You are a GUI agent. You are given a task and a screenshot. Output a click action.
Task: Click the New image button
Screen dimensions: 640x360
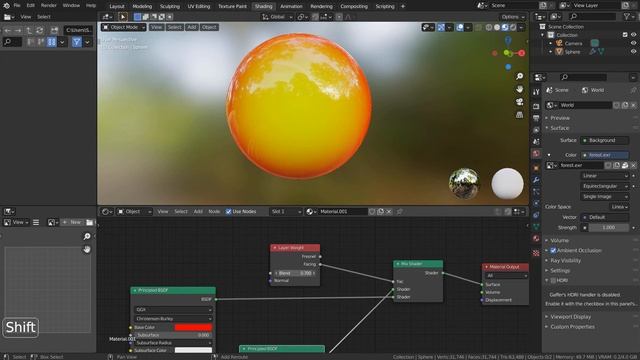coord(71,222)
